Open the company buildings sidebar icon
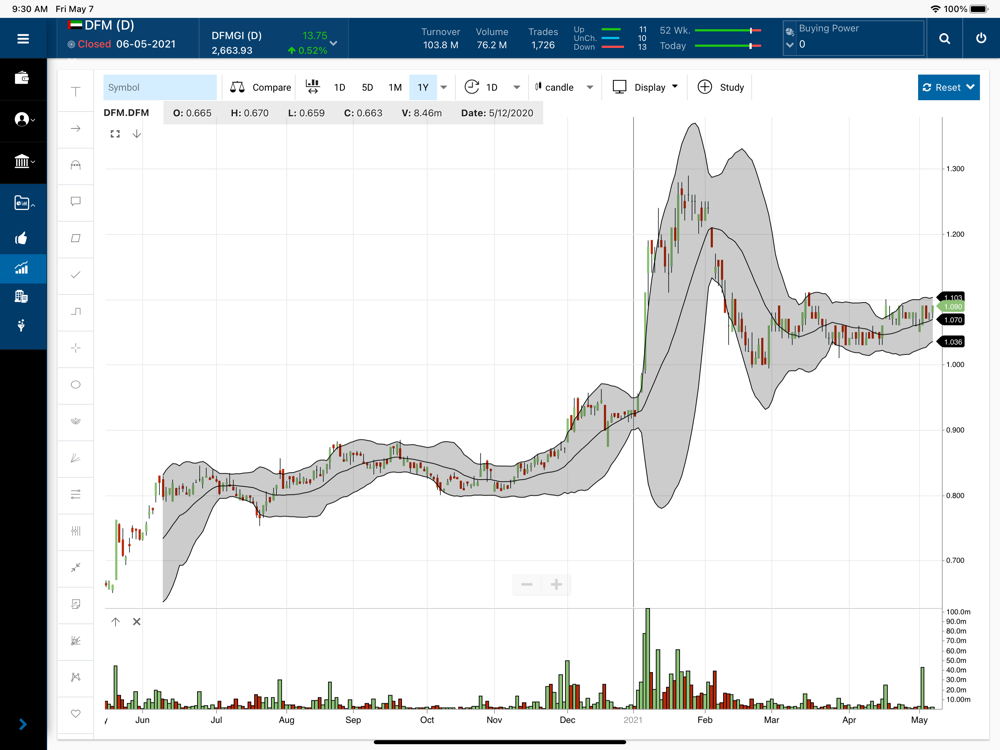Screen dimensions: 1000x750 [x=22, y=297]
